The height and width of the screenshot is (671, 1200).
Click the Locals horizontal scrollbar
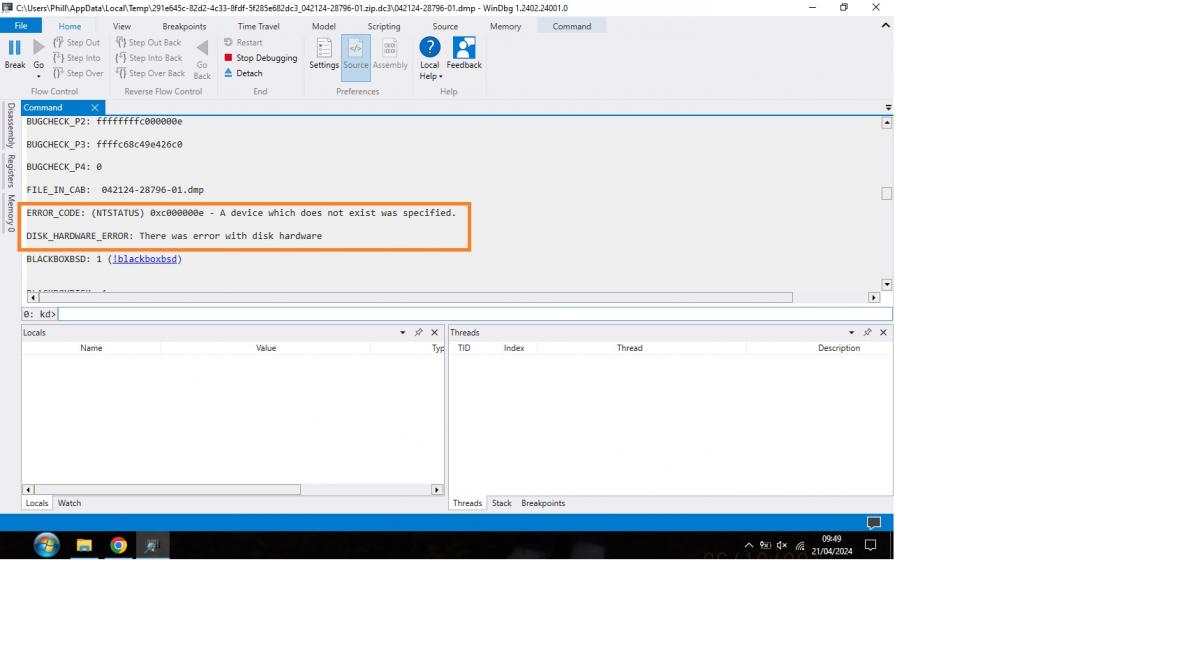coord(167,490)
